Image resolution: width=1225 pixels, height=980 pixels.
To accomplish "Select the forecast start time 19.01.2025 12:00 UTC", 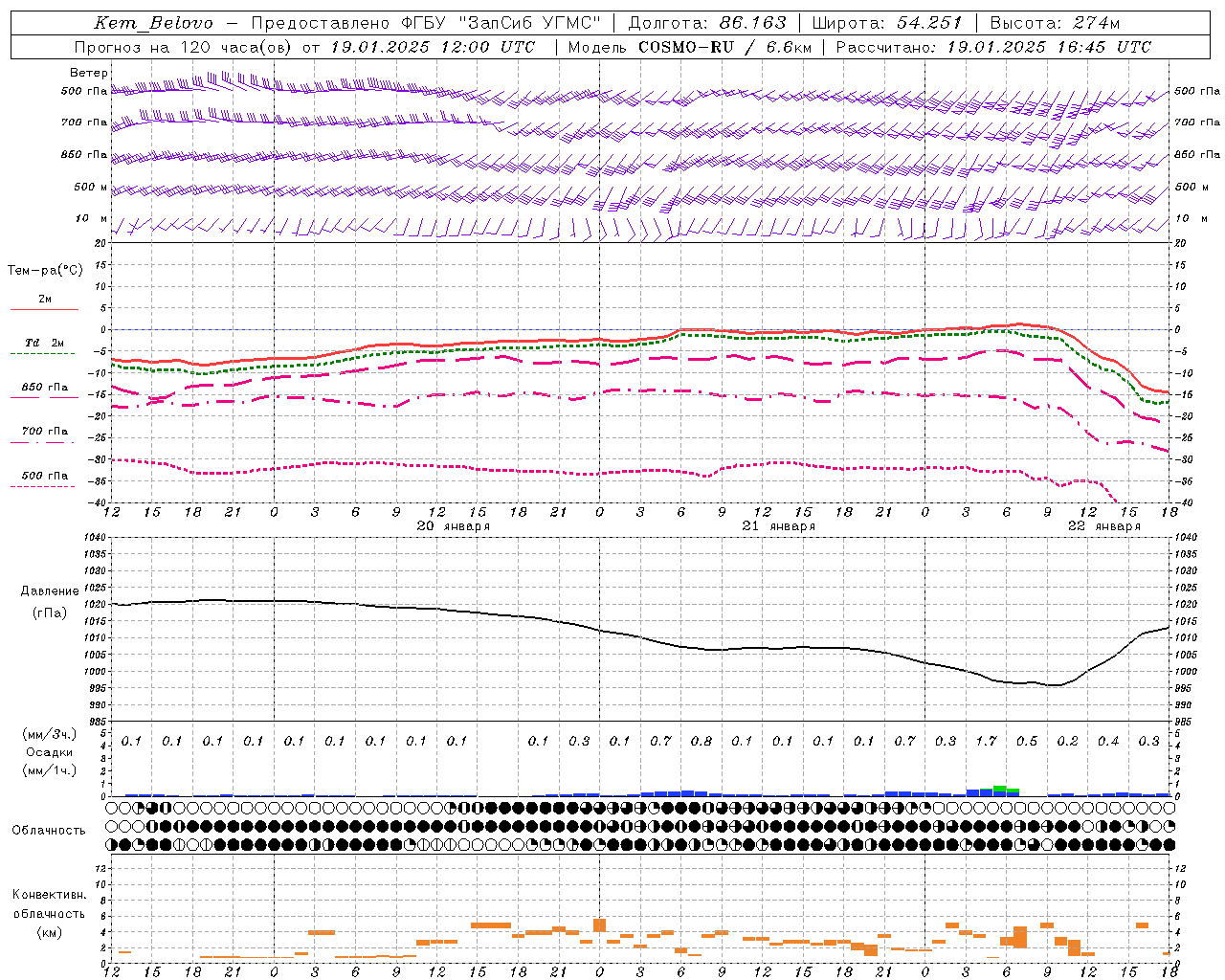I will coord(433,47).
